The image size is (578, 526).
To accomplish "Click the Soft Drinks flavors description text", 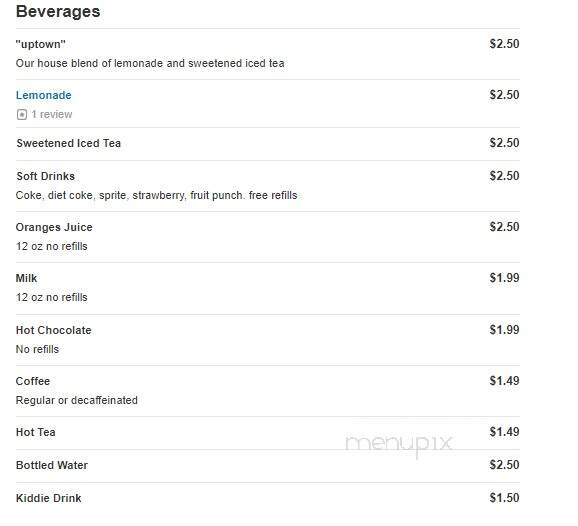I will point(157,195).
